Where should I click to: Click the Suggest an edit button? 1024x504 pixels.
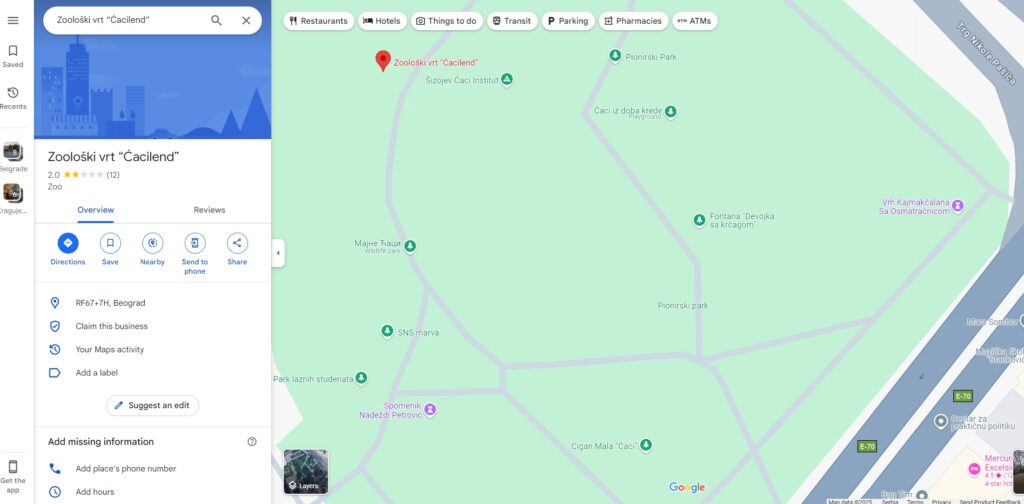pos(152,405)
